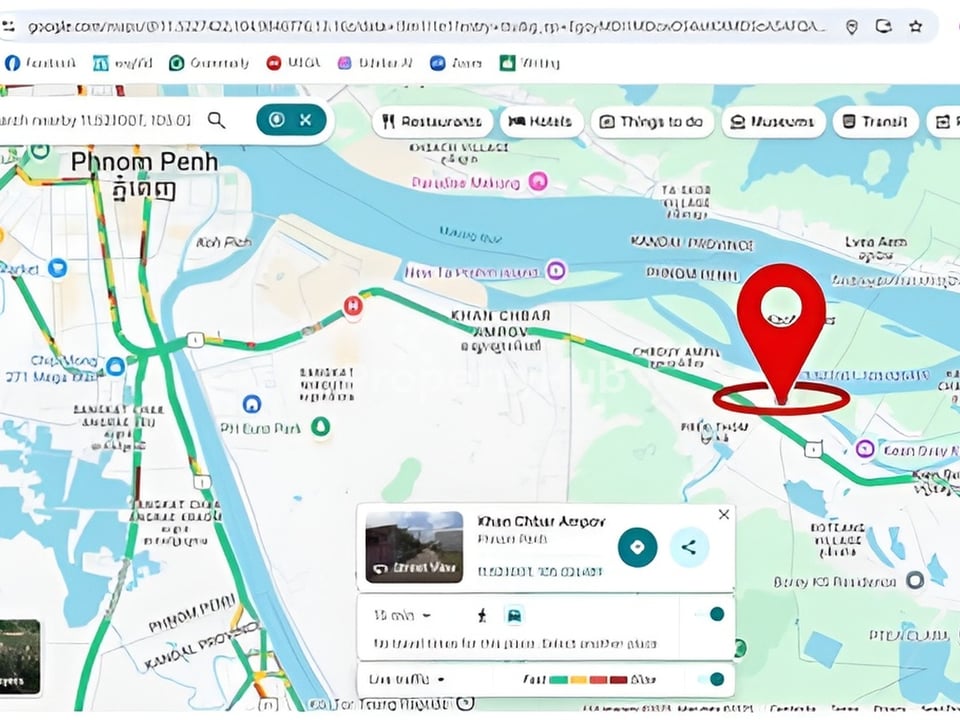Share this location with the share icon

click(689, 547)
